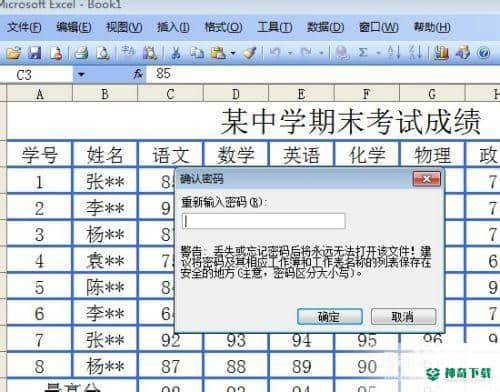Image resolution: width=500 pixels, height=392 pixels.
Task: Open the 工具(T) menu
Action: (275, 27)
